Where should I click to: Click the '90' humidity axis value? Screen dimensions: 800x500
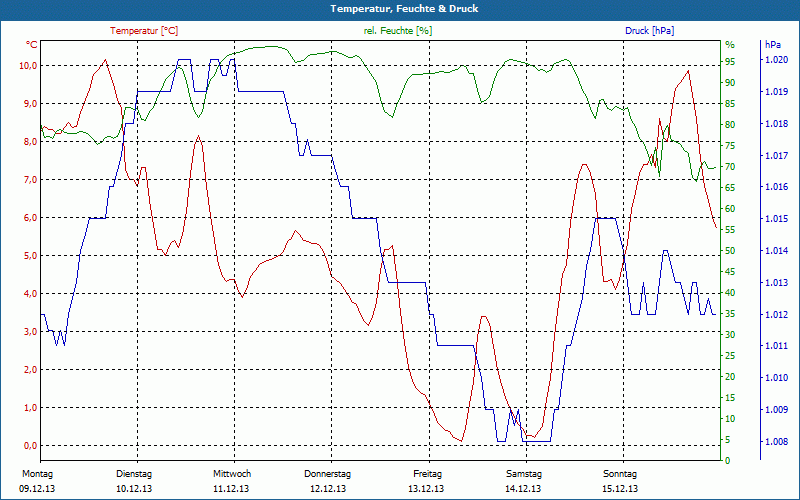coord(730,83)
